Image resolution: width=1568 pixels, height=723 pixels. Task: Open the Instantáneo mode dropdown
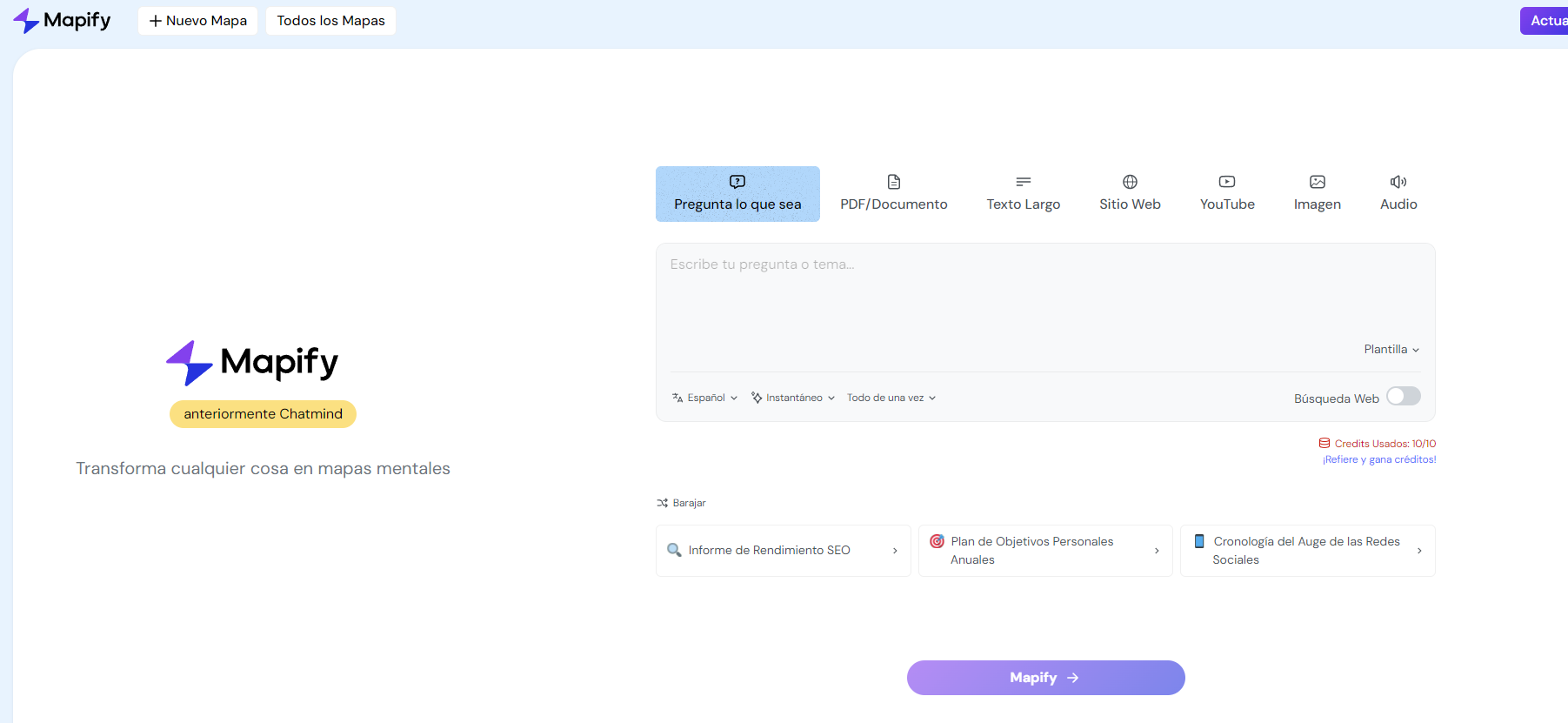point(793,398)
